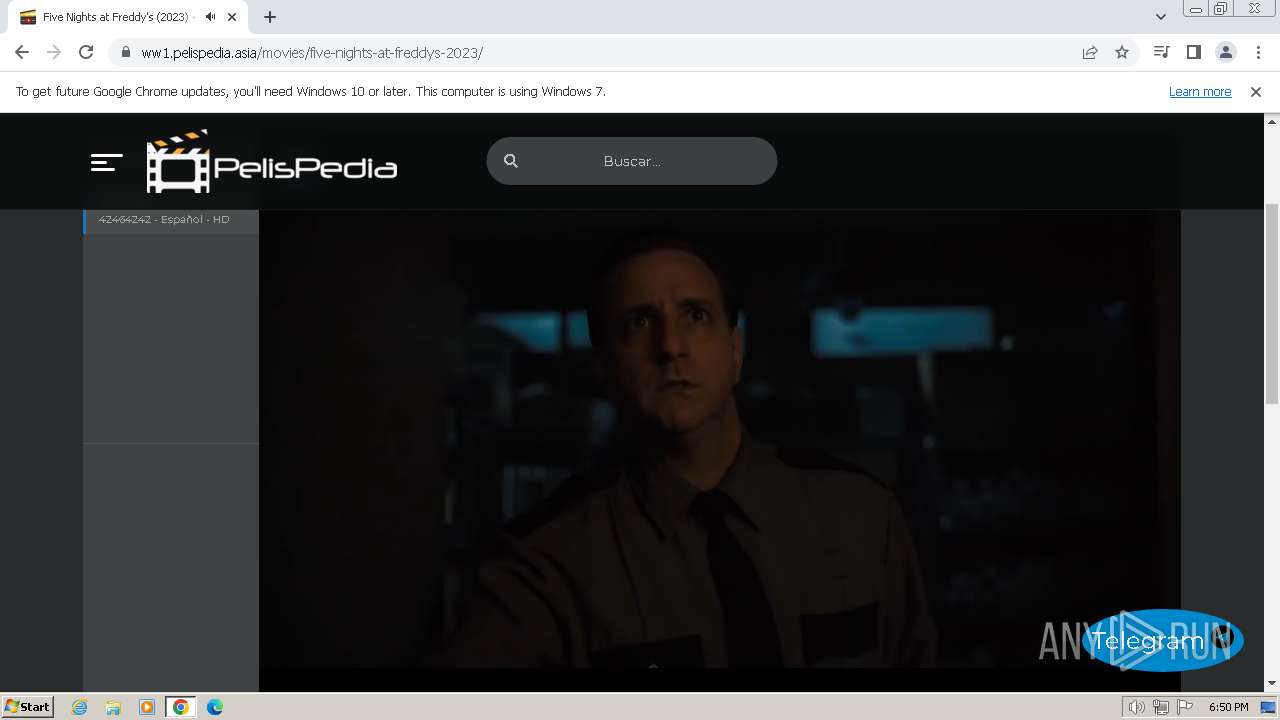Screen dimensions: 1280x720
Task: Click the search magnifier icon
Action: [x=511, y=161]
